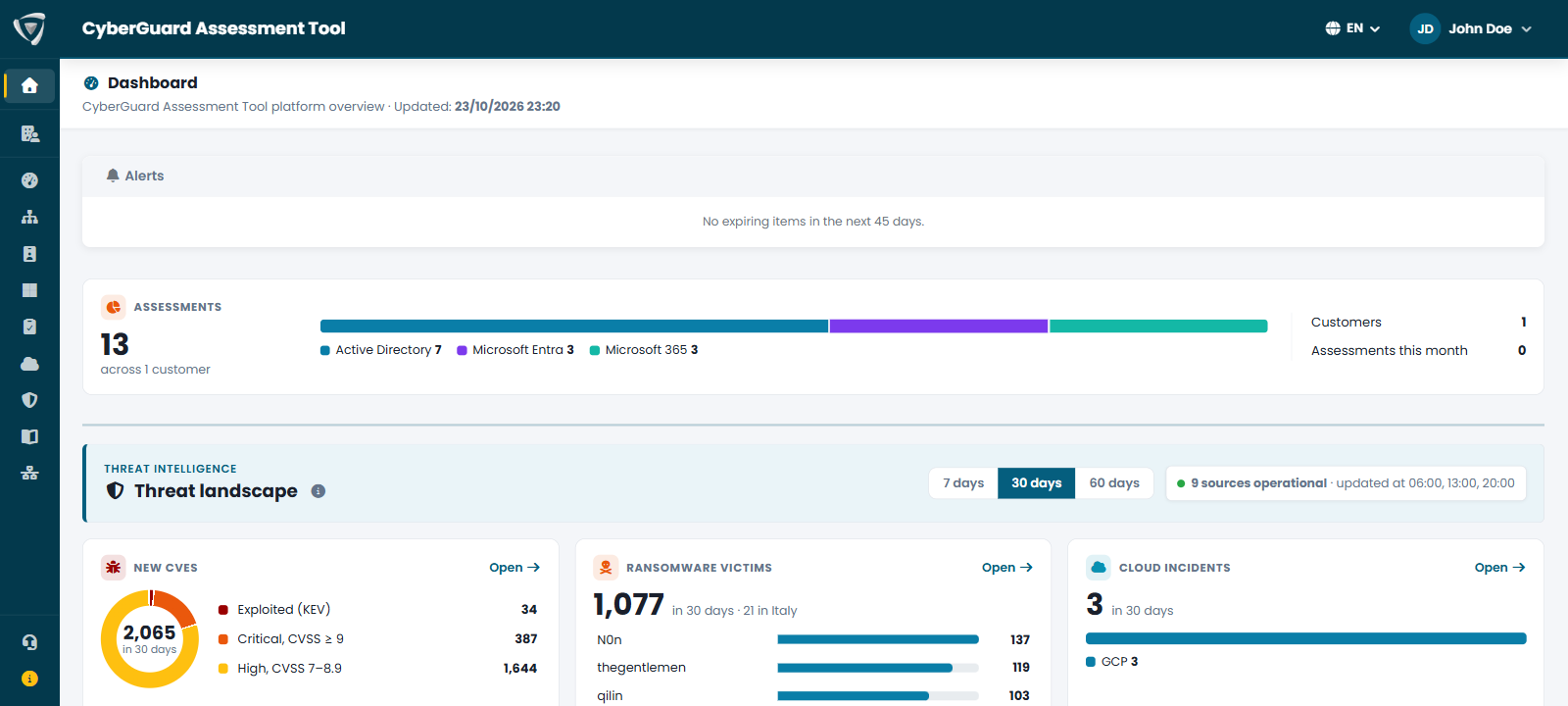The width and height of the screenshot is (1568, 706).
Task: Open the open-book sidebar icon
Action: [29, 436]
